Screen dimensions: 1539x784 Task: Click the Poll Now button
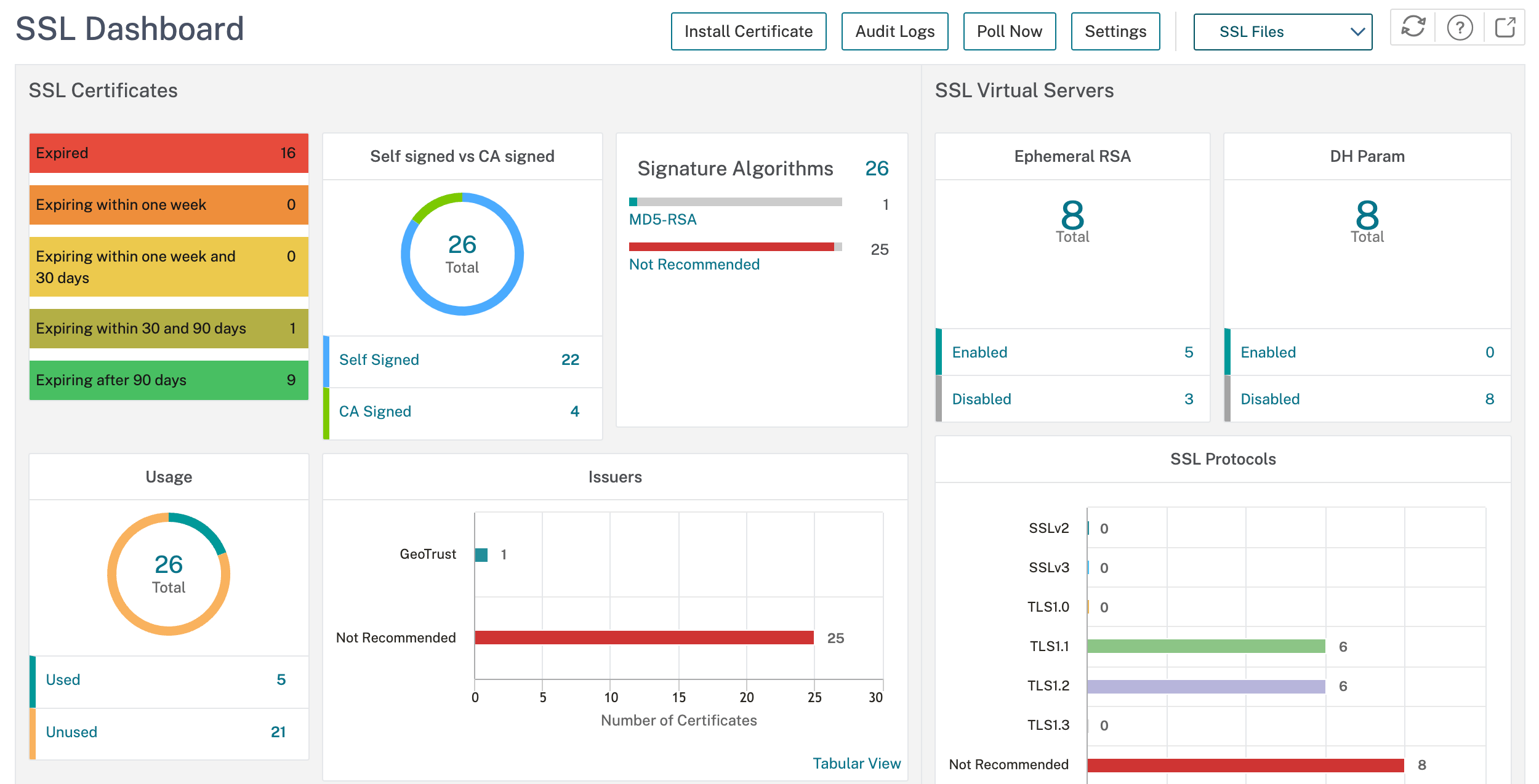(x=1009, y=31)
